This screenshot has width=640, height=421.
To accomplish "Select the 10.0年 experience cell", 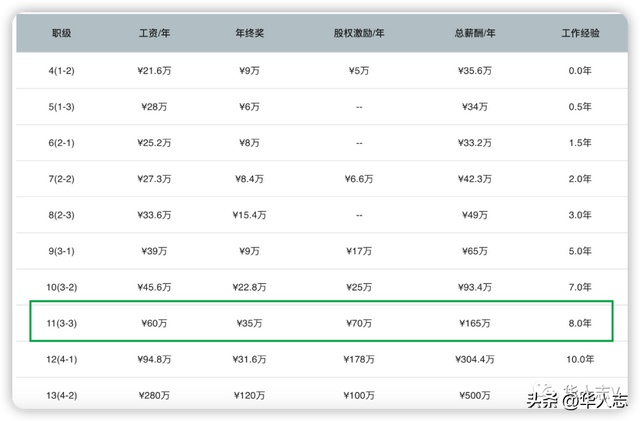I will (x=580, y=359).
